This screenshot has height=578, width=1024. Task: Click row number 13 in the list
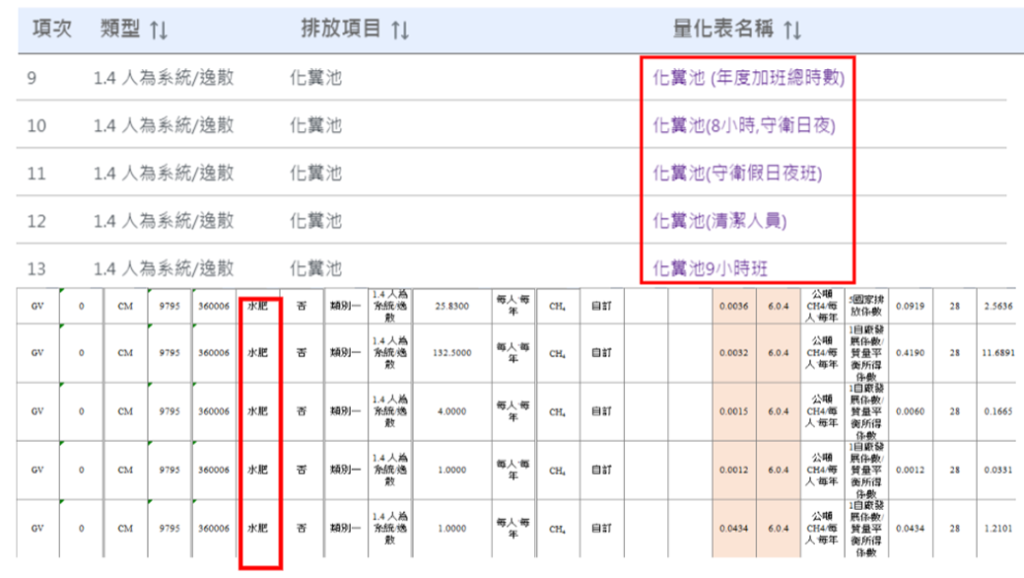point(37,269)
